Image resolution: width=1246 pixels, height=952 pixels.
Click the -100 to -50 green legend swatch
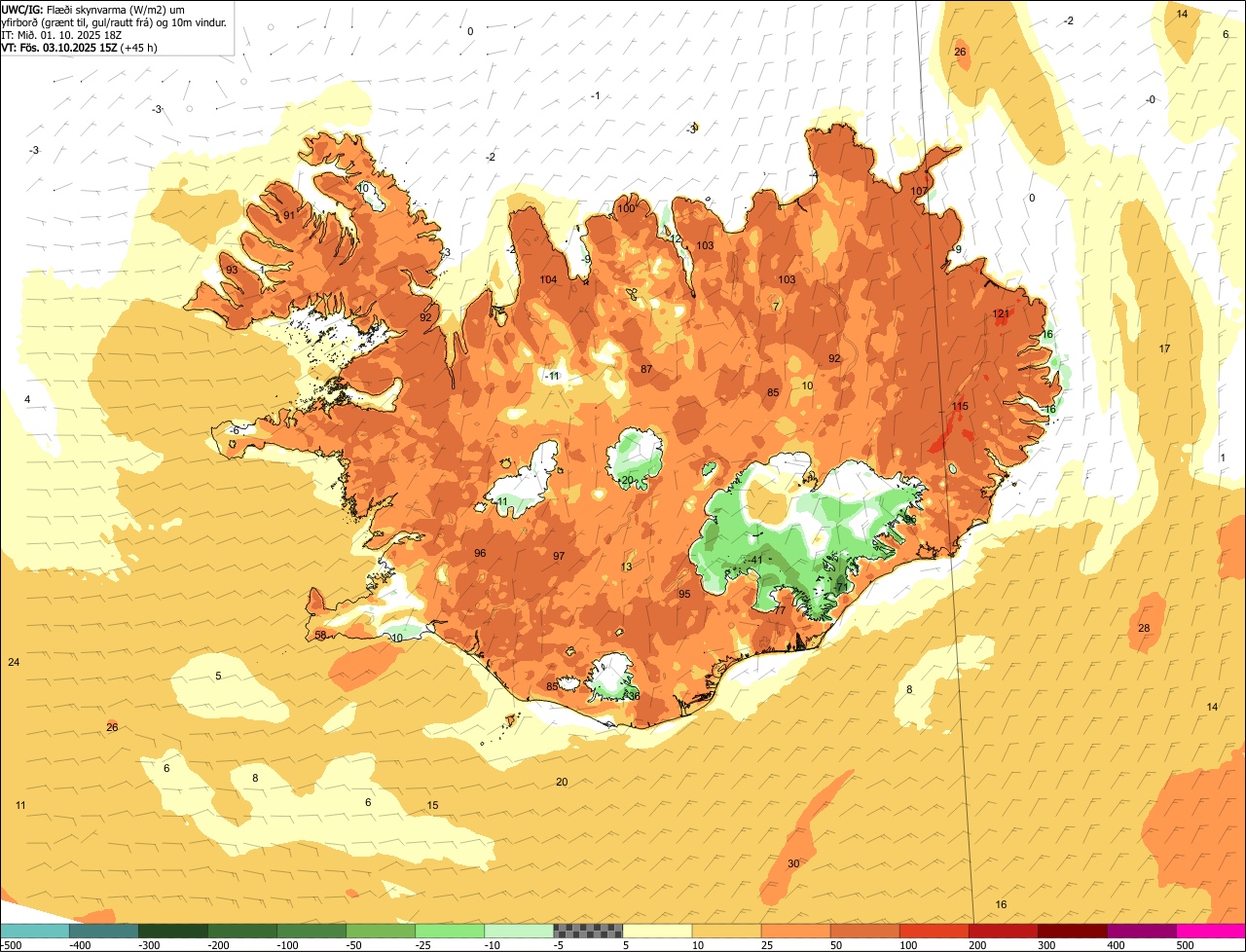[x=311, y=932]
